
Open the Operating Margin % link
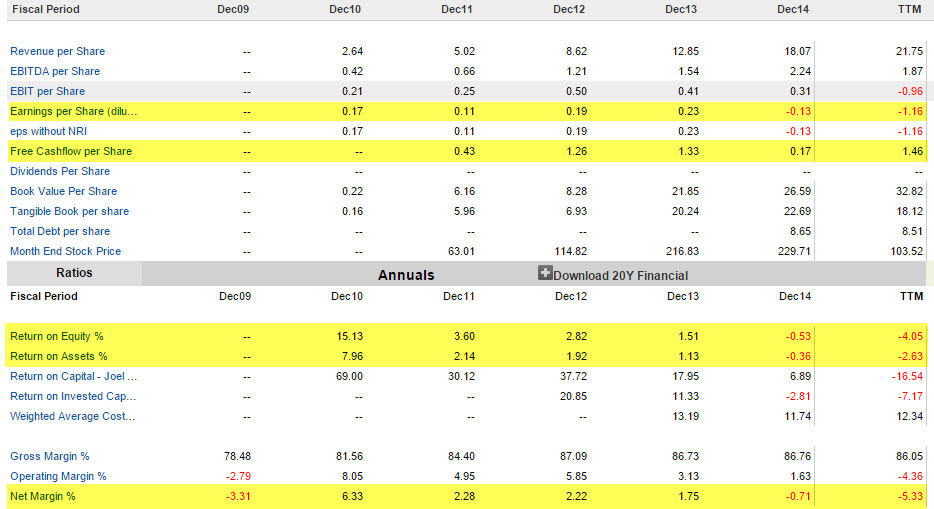tap(58, 476)
